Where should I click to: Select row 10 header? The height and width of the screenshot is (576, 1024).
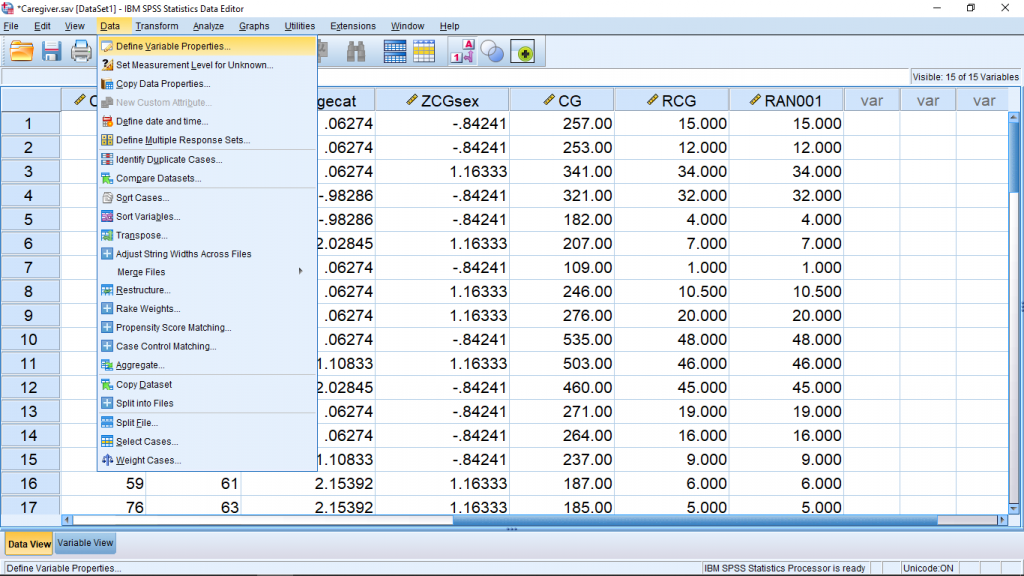point(30,340)
